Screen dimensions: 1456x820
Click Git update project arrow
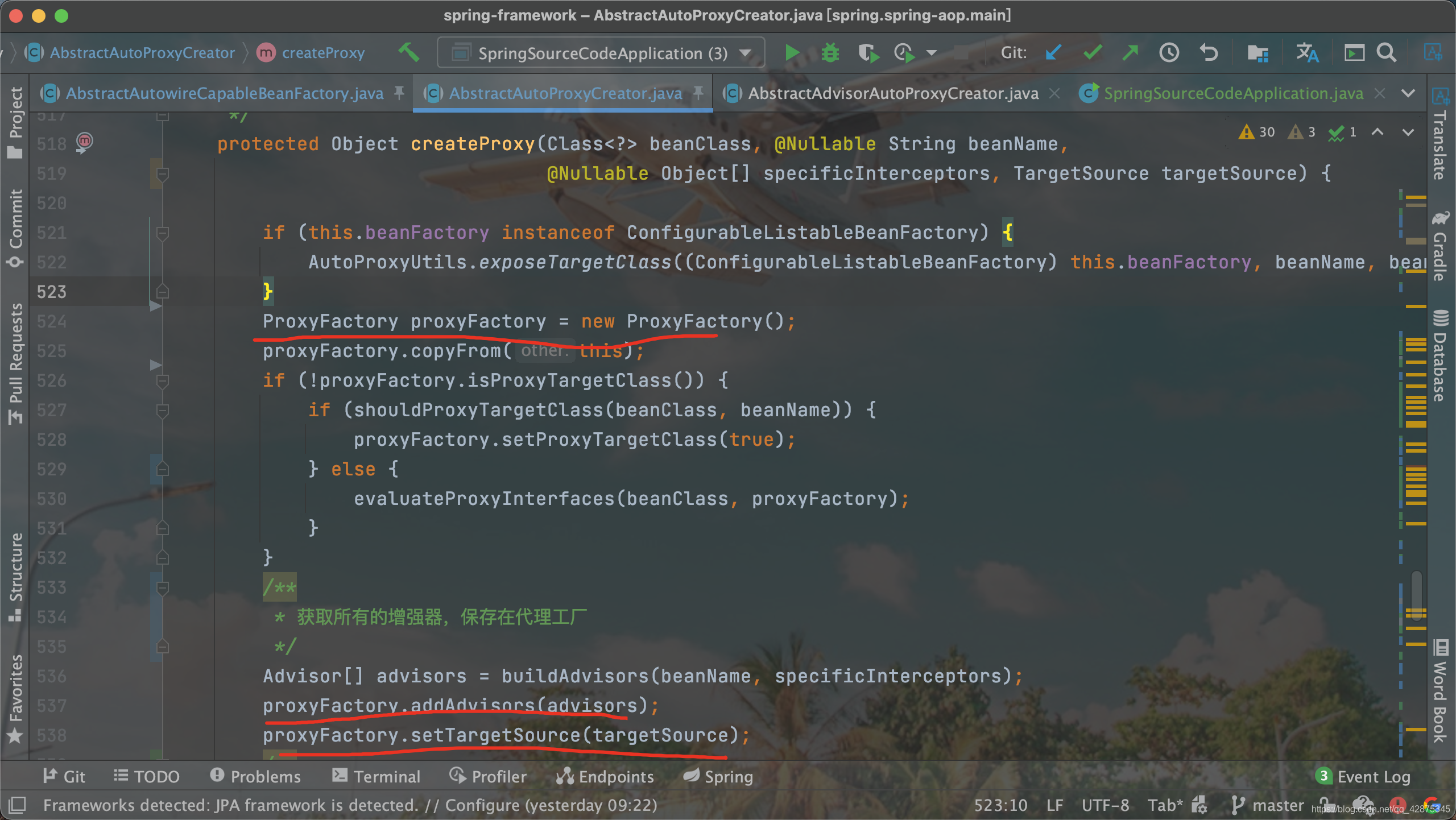click(1053, 53)
